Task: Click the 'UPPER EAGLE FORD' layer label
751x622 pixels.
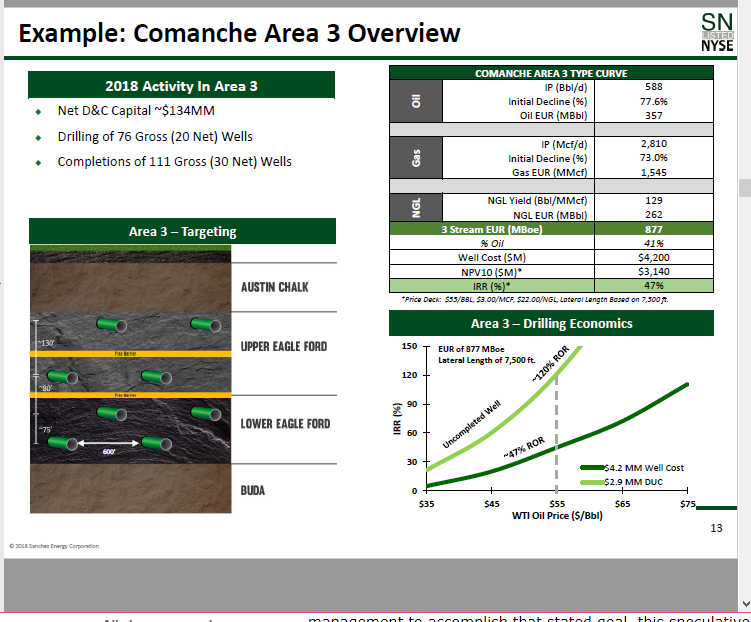Action: point(284,346)
